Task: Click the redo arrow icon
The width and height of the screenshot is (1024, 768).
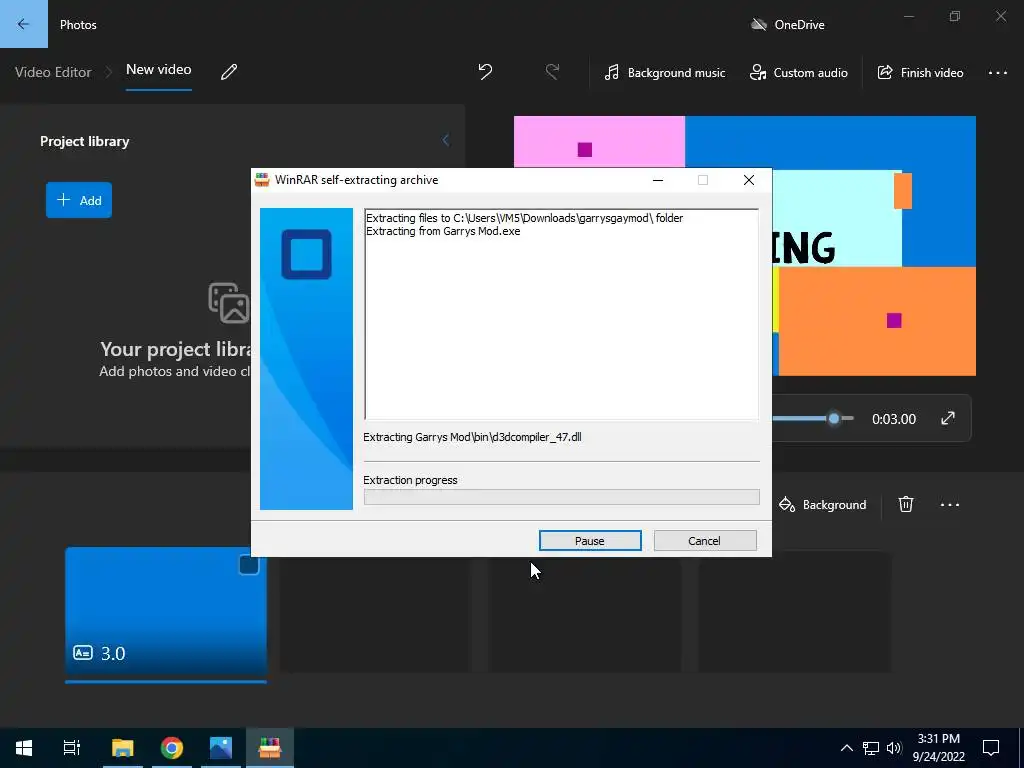Action: [552, 72]
